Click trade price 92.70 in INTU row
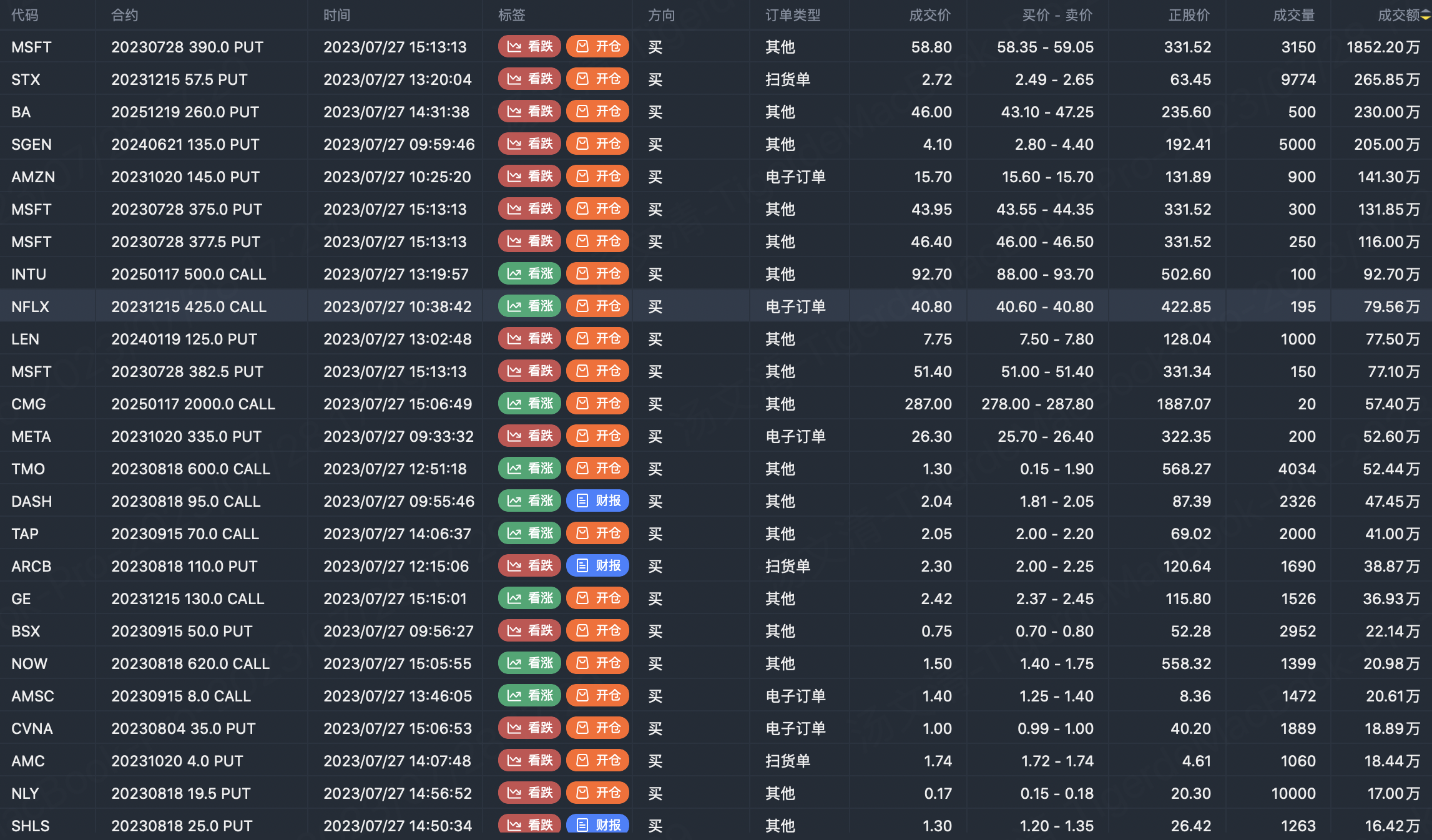The image size is (1432, 840). pyautogui.click(x=932, y=274)
